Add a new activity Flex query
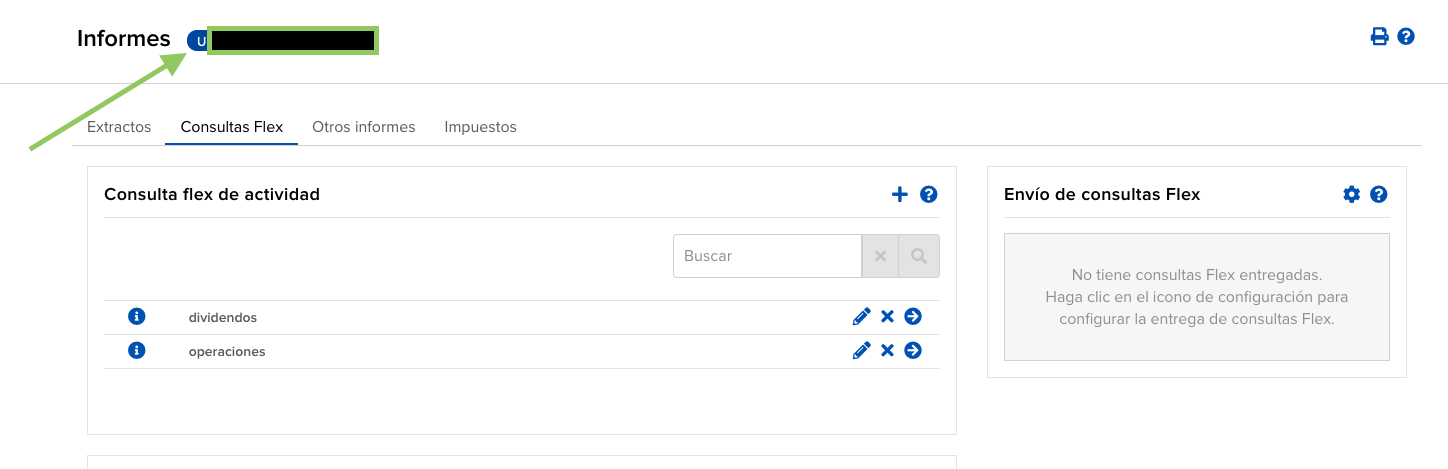Image resolution: width=1448 pixels, height=469 pixels. (x=900, y=194)
